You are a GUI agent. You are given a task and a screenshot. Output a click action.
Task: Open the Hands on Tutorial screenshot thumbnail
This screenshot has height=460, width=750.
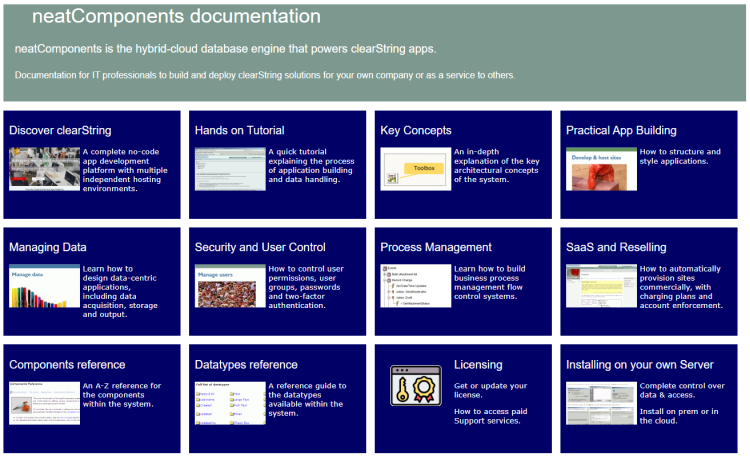(x=230, y=169)
